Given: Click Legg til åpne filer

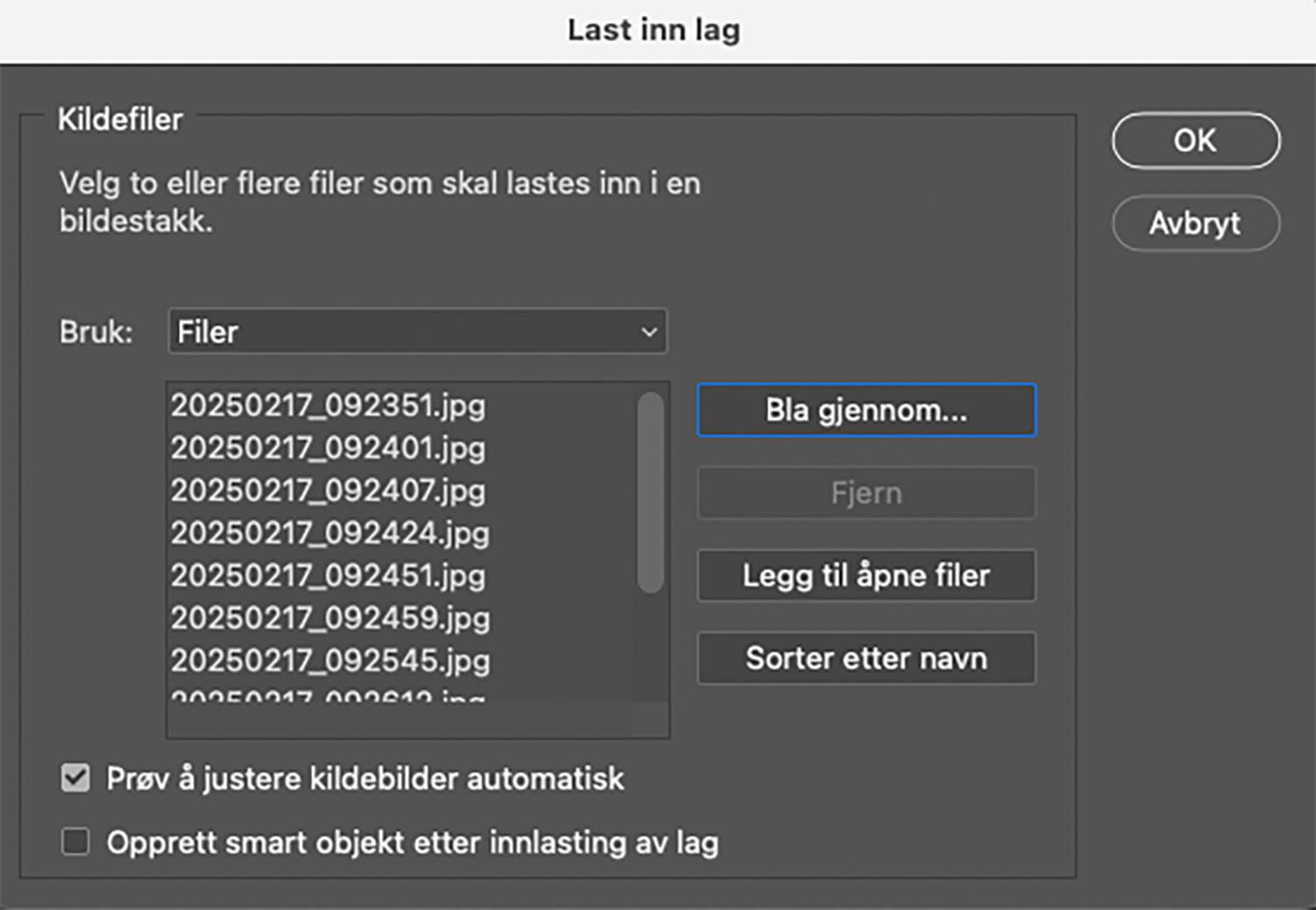Looking at the screenshot, I should tap(866, 576).
